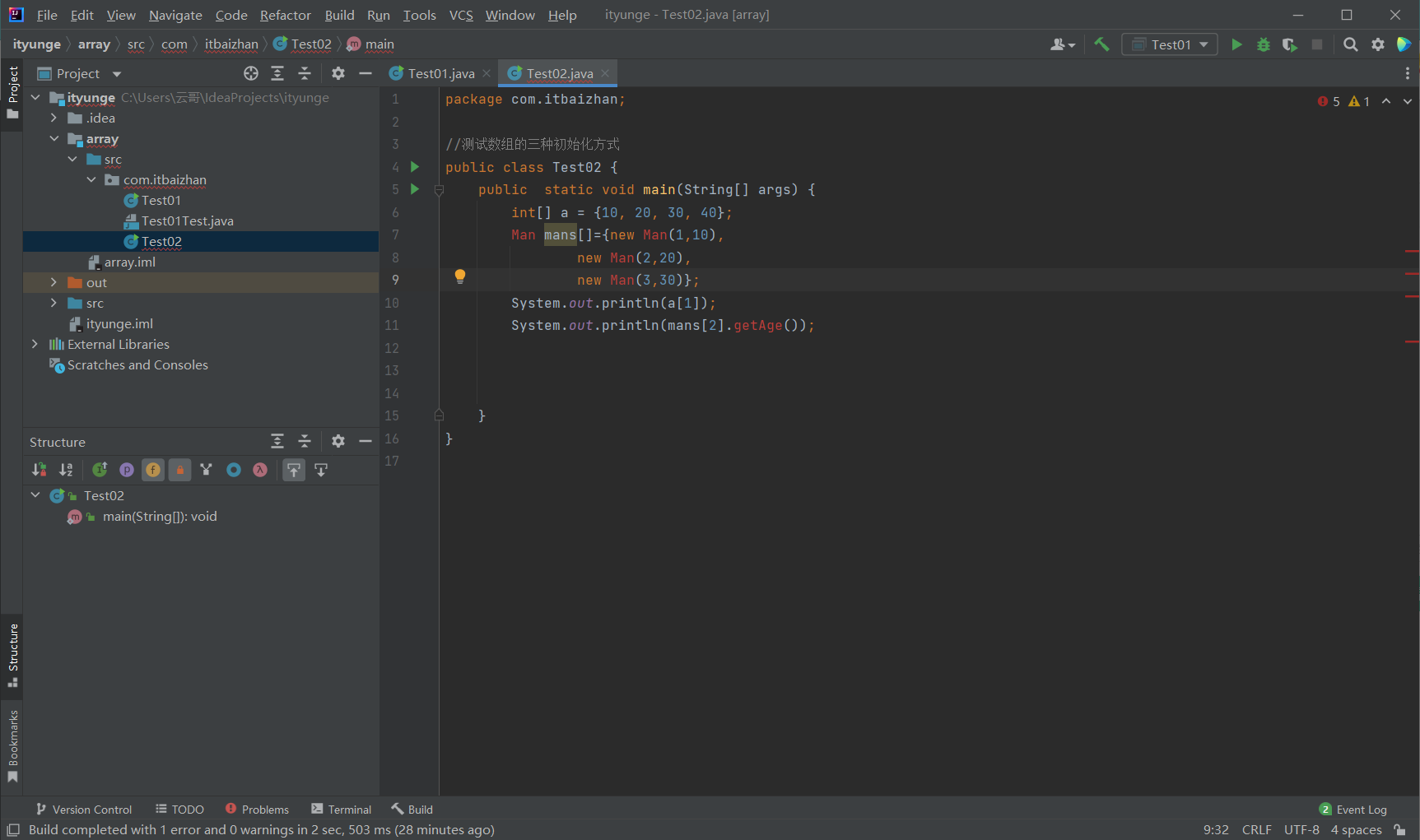Open Project panel options gear
This screenshot has width=1420, height=840.
[338, 73]
